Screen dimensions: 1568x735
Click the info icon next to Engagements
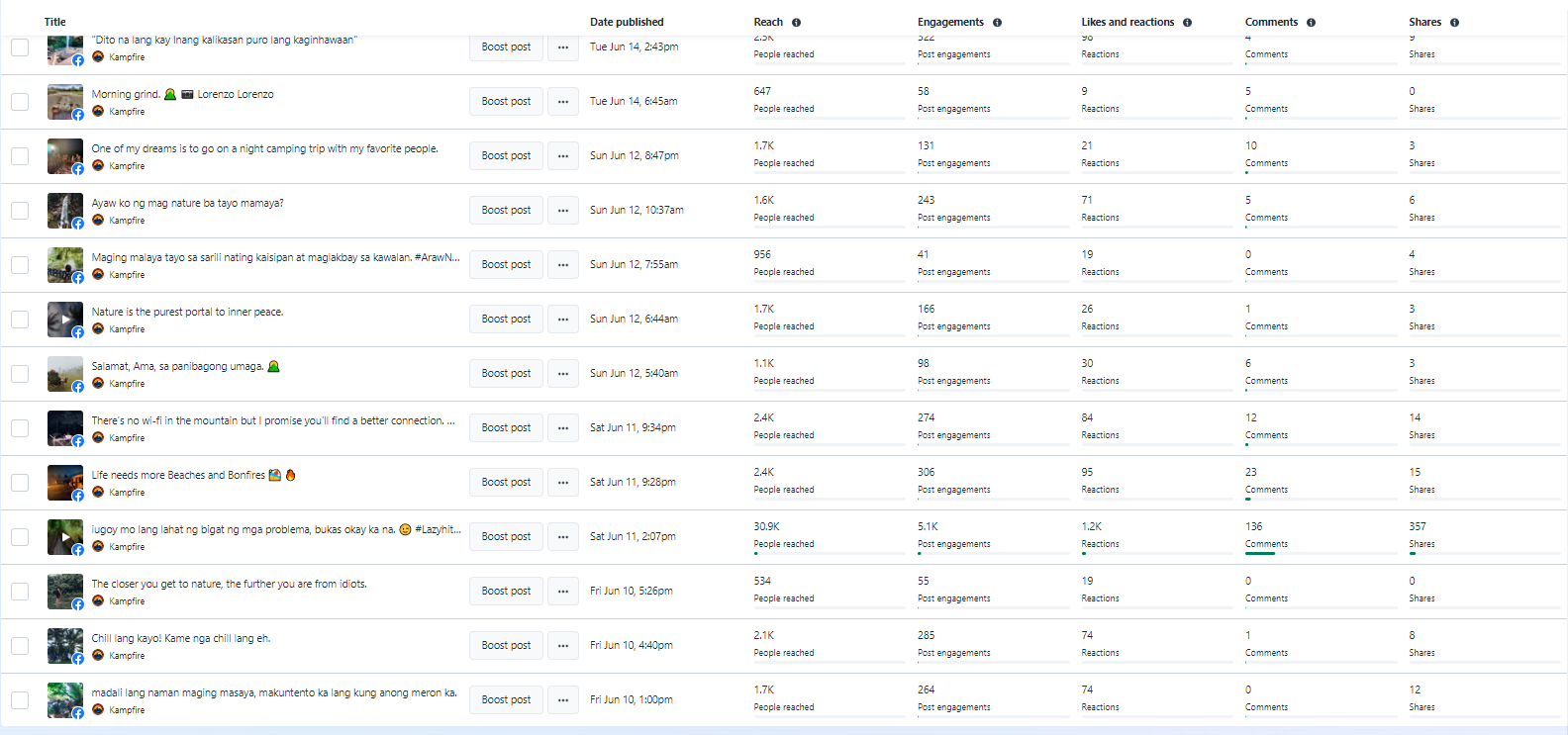(x=997, y=23)
